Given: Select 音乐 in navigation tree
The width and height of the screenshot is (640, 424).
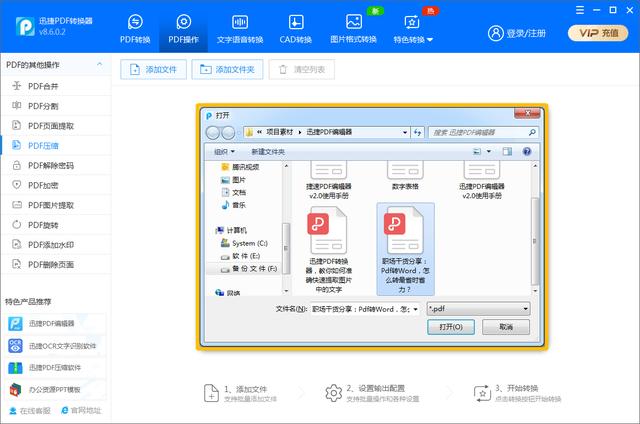Looking at the screenshot, I should click(x=233, y=205).
